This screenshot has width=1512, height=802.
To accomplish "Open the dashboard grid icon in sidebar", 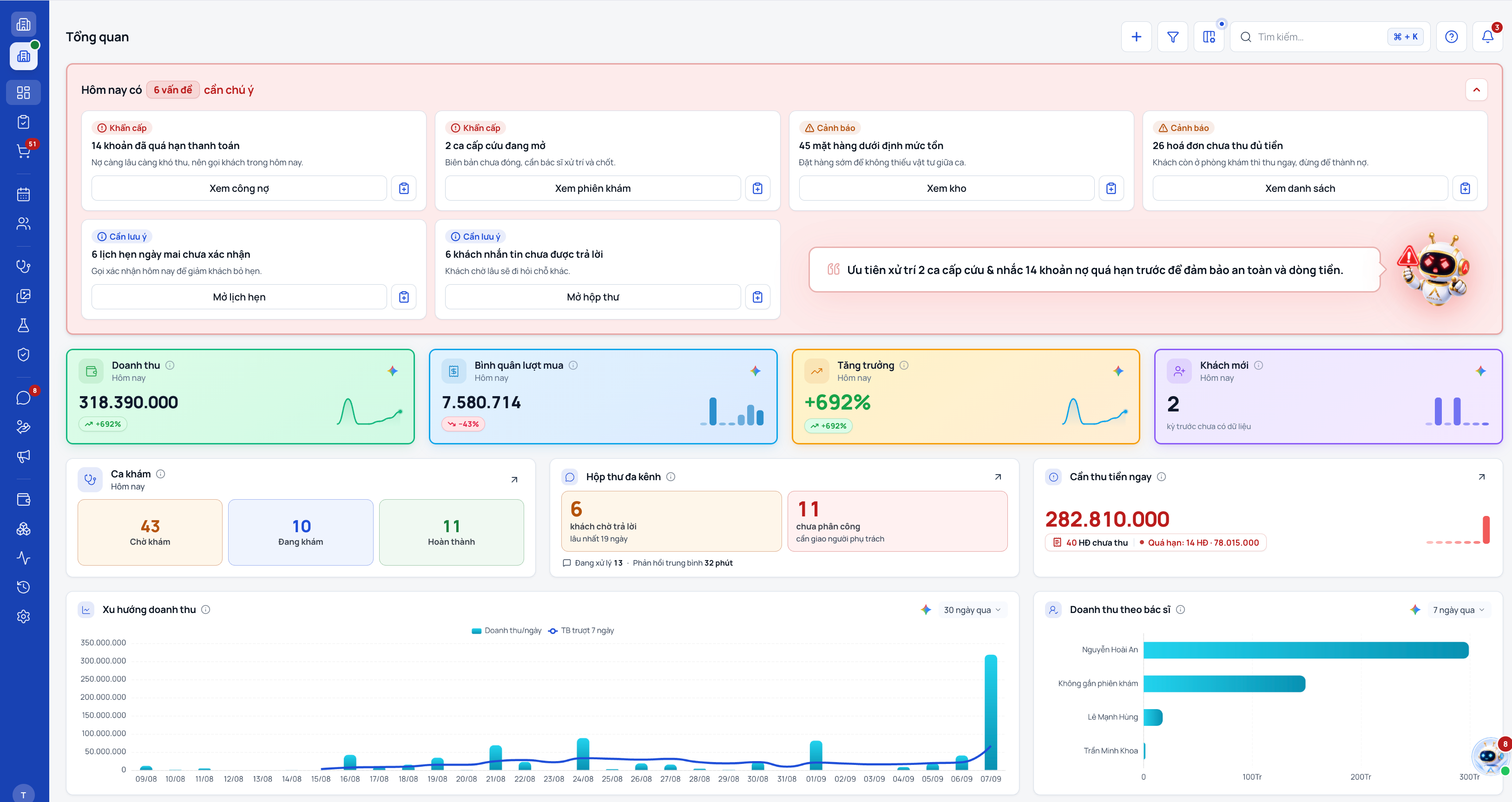I will point(24,93).
